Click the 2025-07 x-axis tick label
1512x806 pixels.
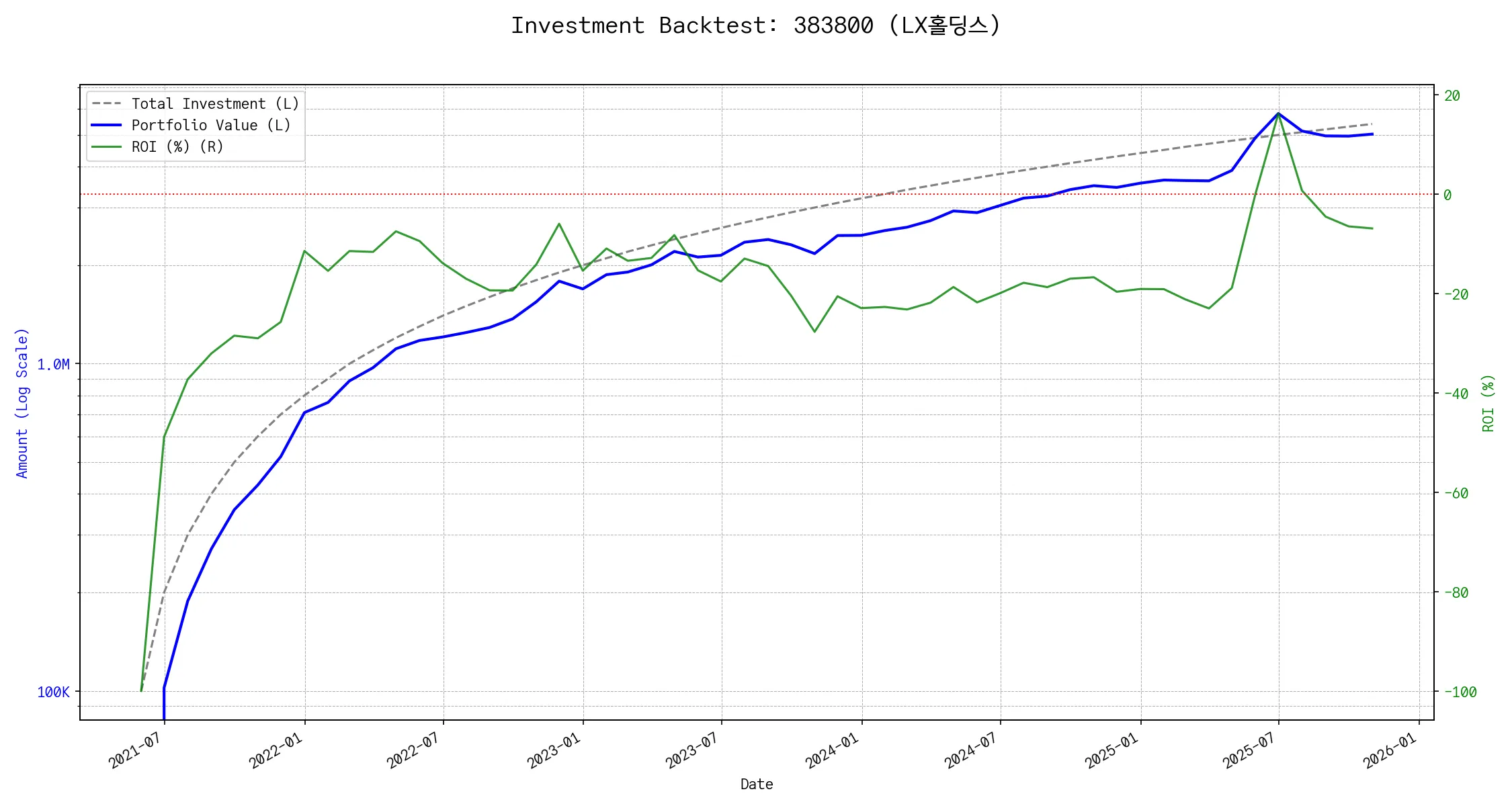pos(1249,751)
